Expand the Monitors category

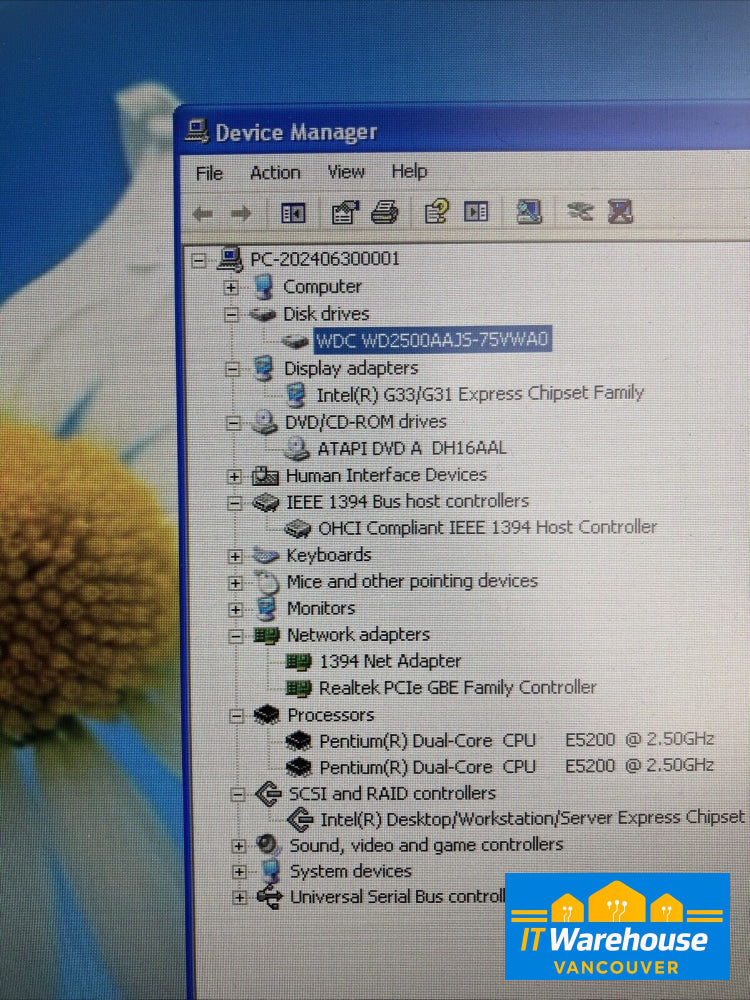click(235, 610)
